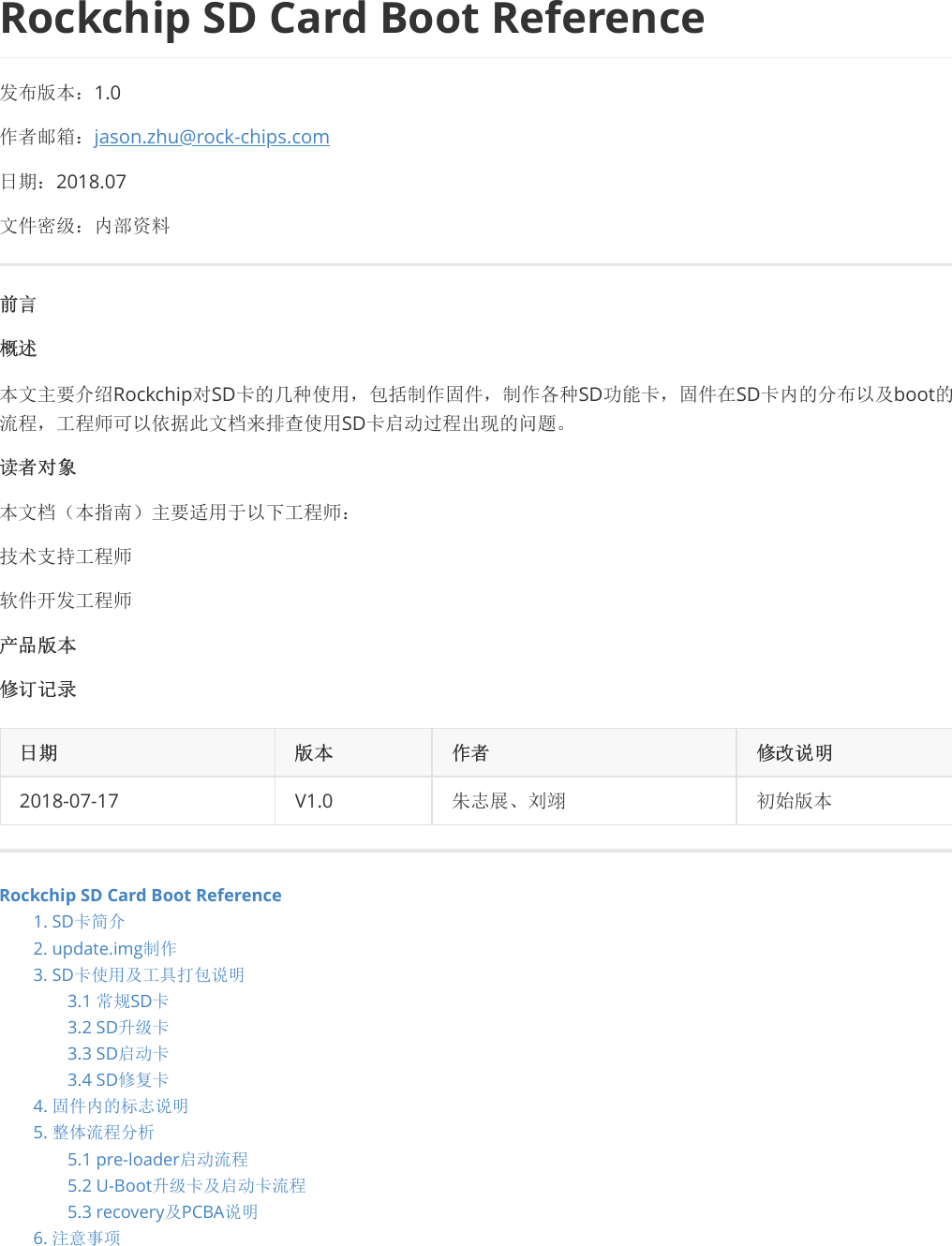Open the jason.zhu@rock-chips.com email link

tap(212, 137)
